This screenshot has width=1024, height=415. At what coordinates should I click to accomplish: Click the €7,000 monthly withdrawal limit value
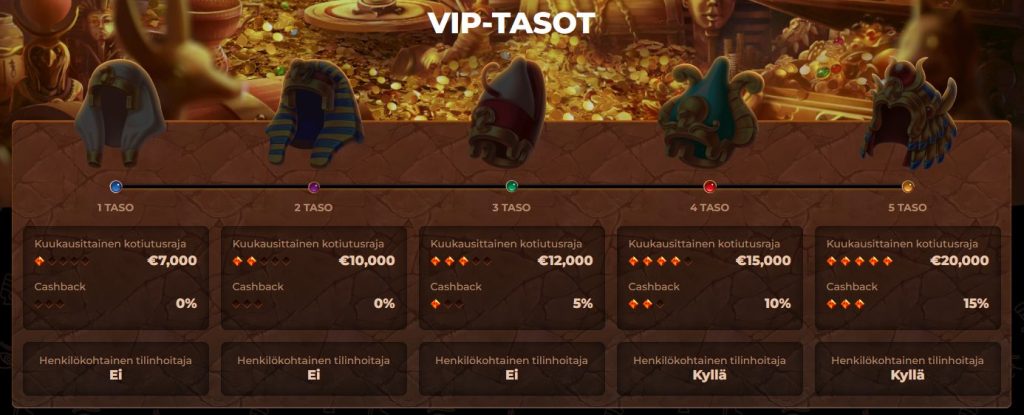(x=171, y=261)
